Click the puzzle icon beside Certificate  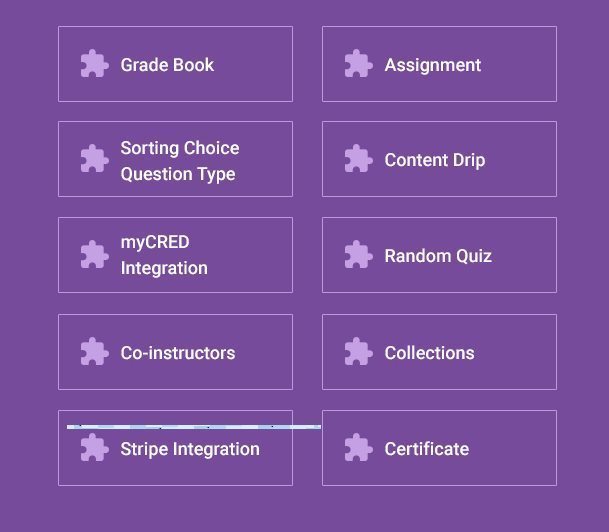(358, 448)
